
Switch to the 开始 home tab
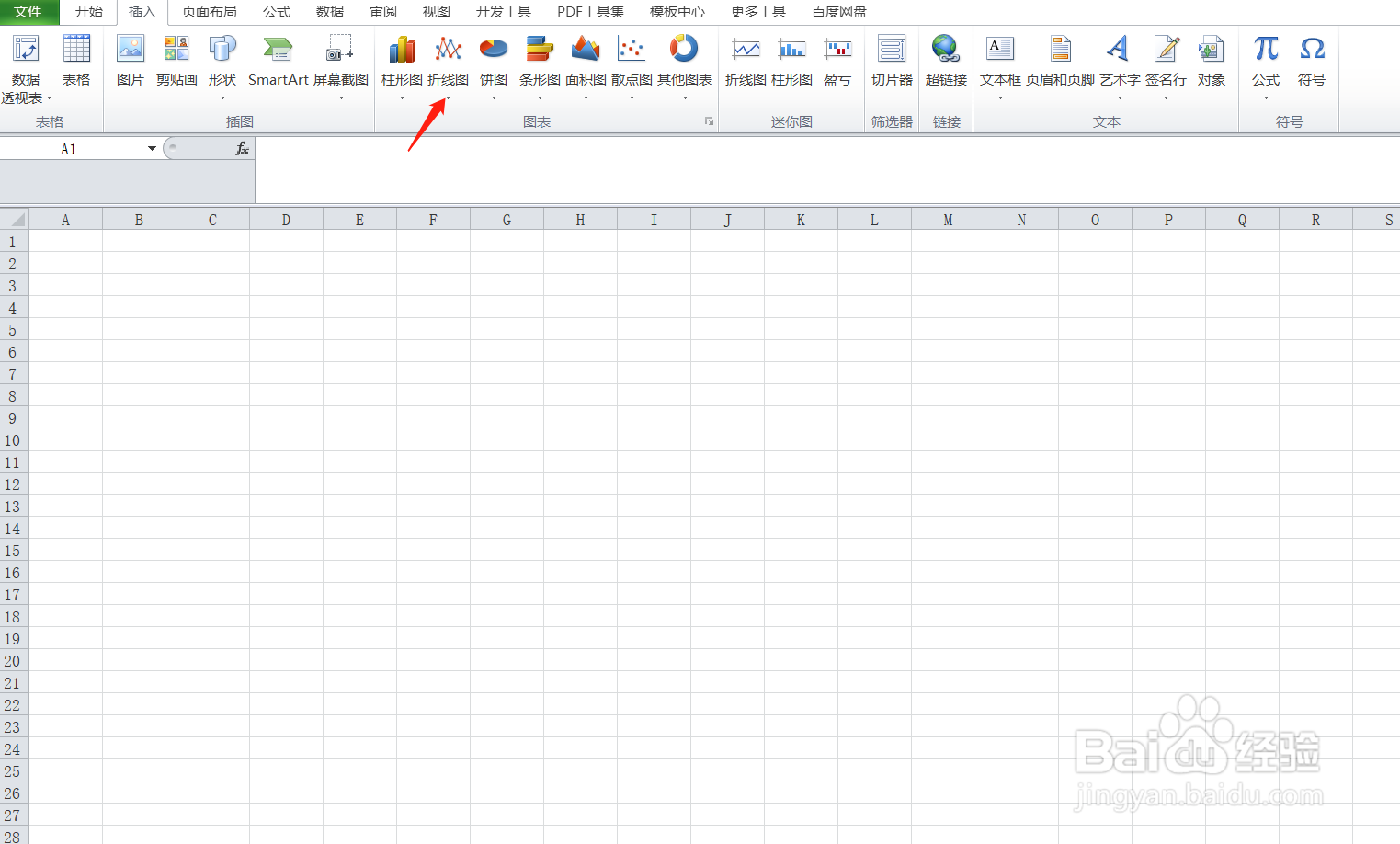pyautogui.click(x=89, y=12)
